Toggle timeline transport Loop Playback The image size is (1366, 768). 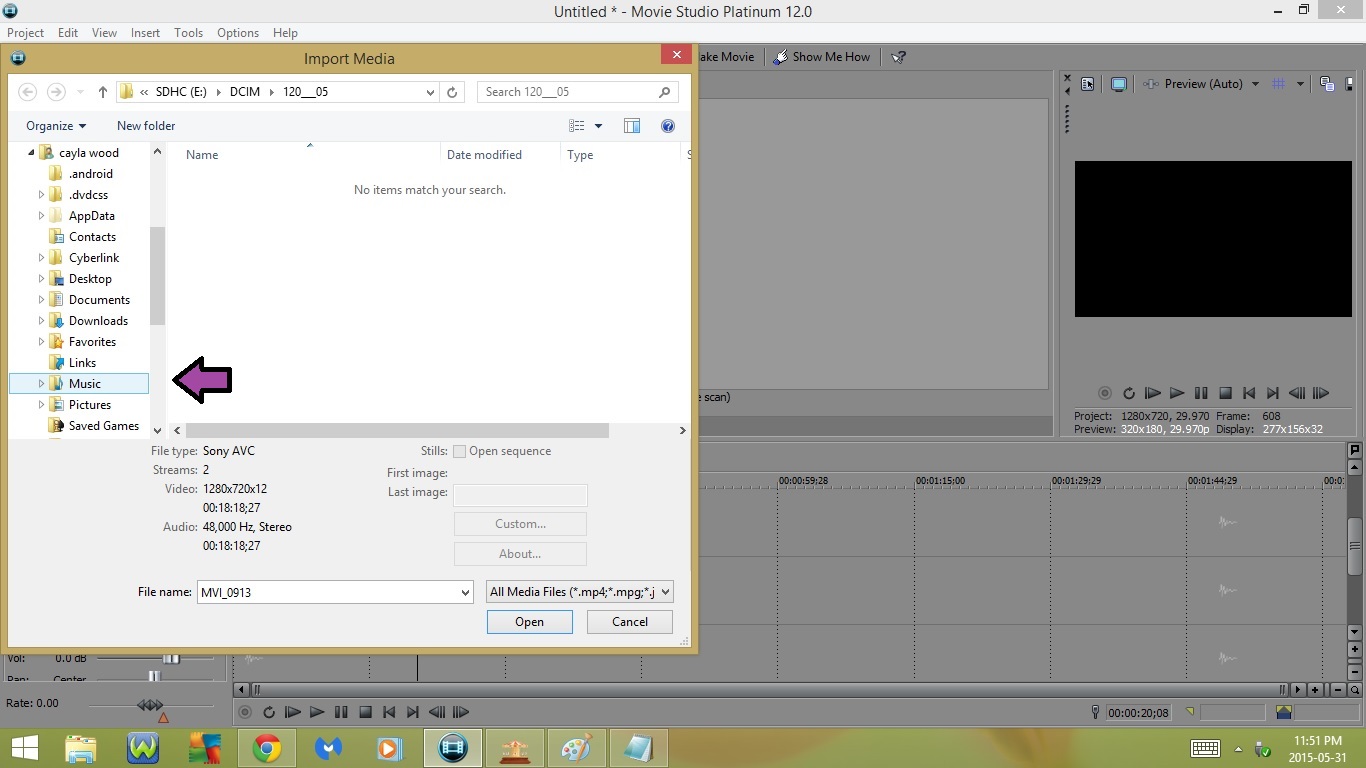pyautogui.click(x=269, y=713)
